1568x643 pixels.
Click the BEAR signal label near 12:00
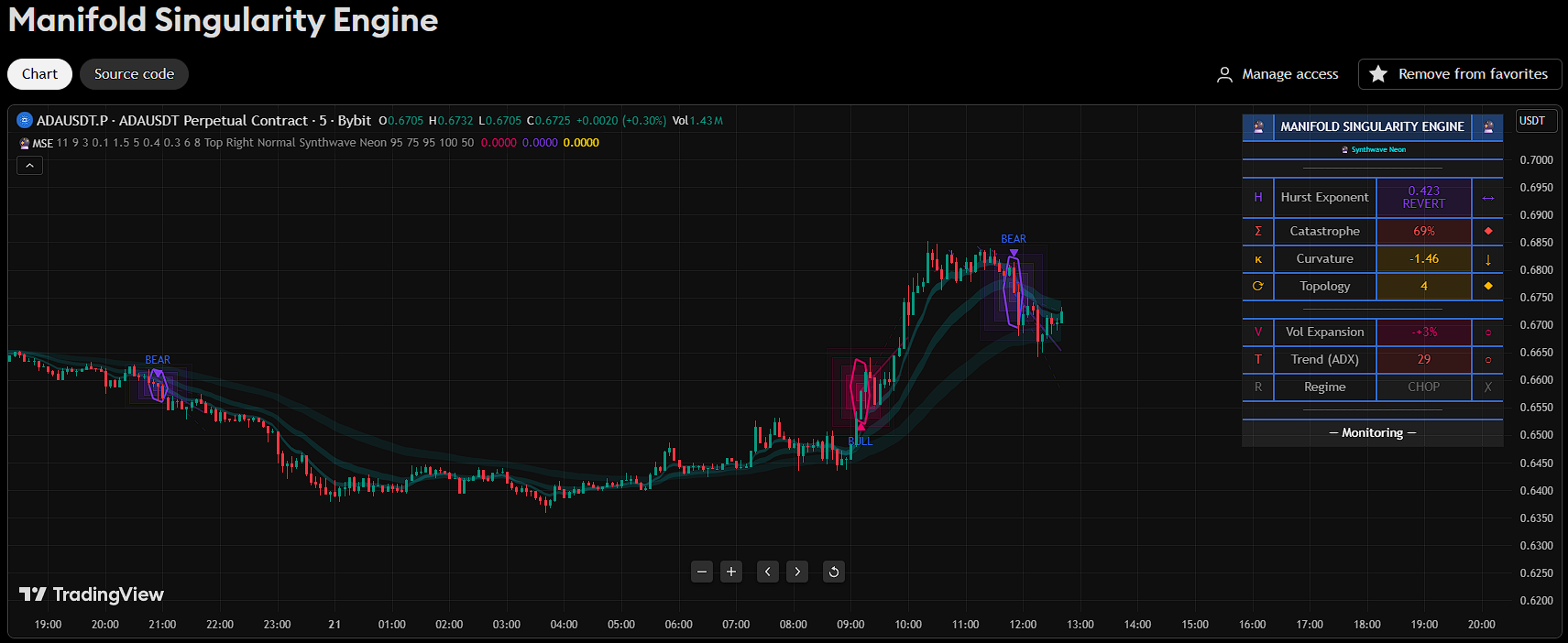[x=1014, y=239]
